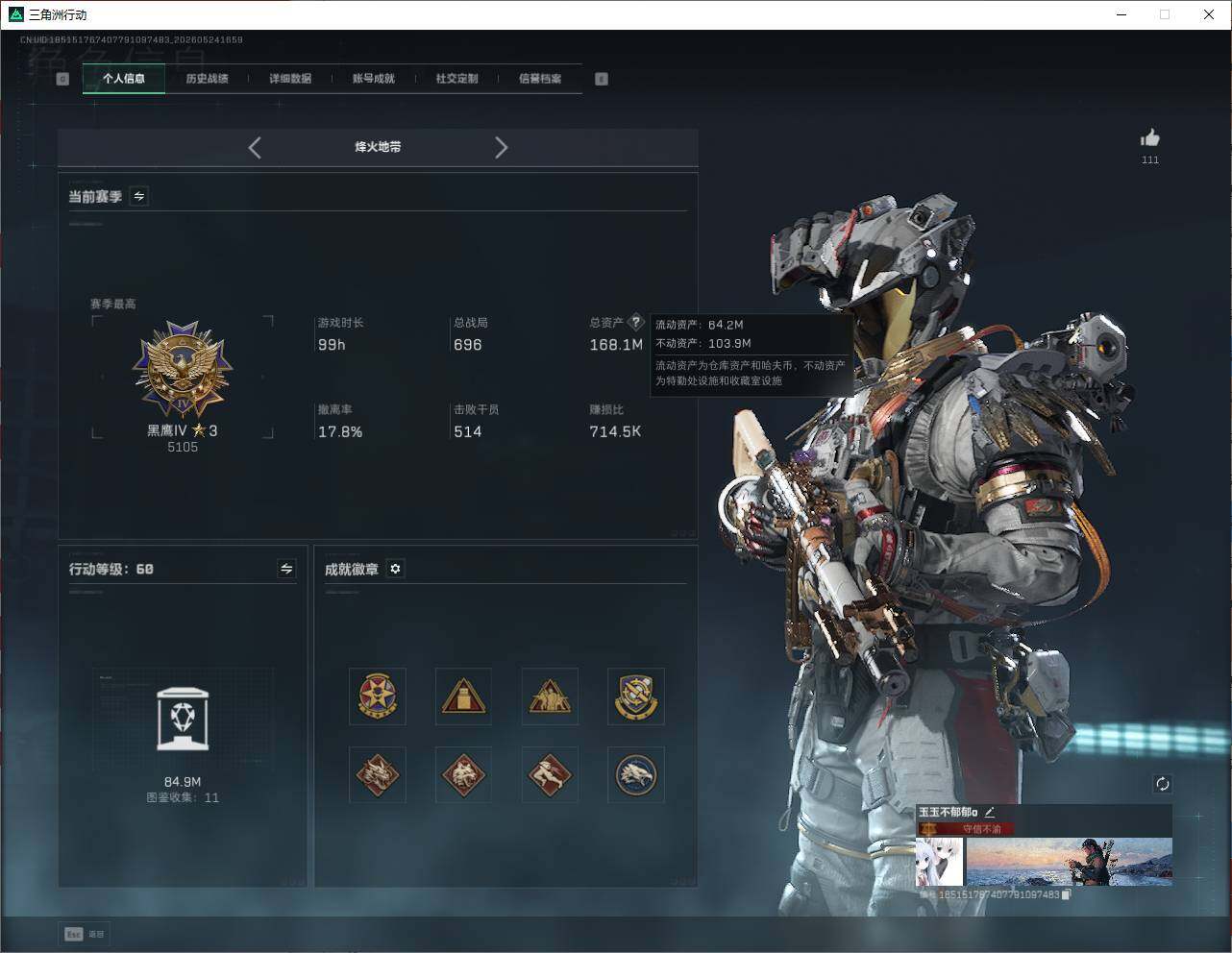Click the 不动资产: 103.9M tooltip line

[703, 343]
